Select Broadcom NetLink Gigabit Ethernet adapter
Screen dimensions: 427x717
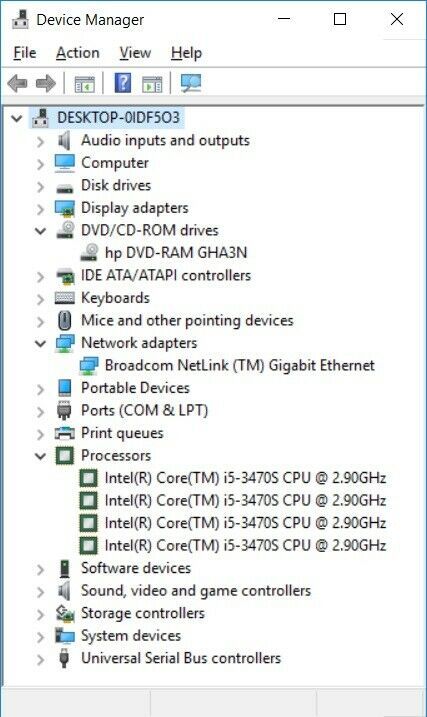[x=240, y=365]
